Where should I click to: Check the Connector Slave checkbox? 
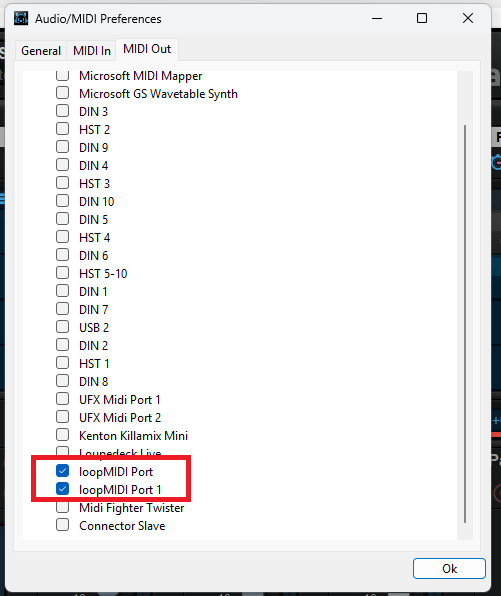[62, 525]
